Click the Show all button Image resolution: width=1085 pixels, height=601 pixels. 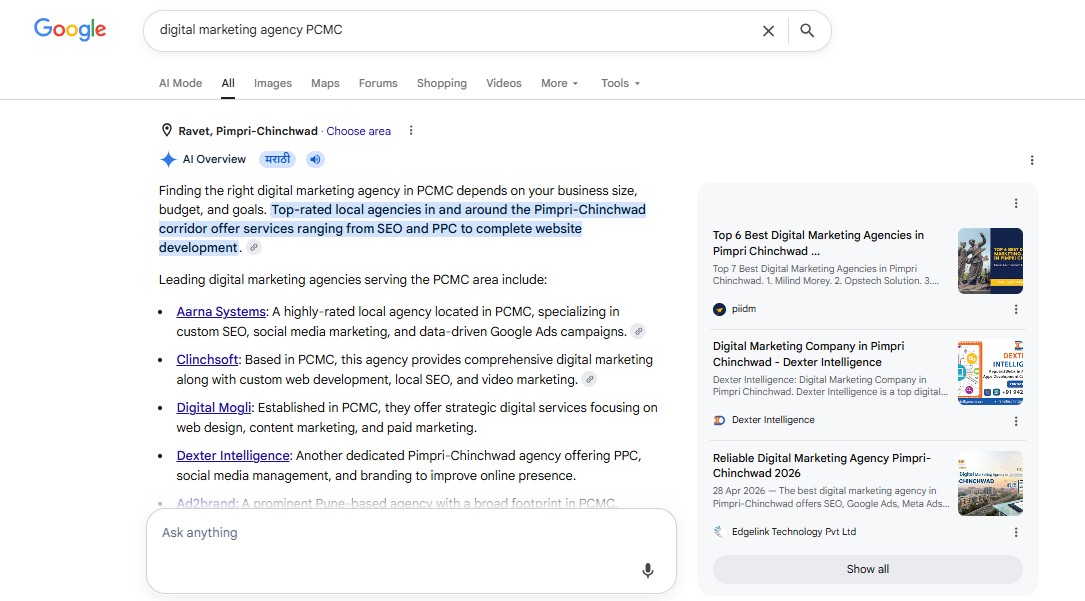coord(868,569)
